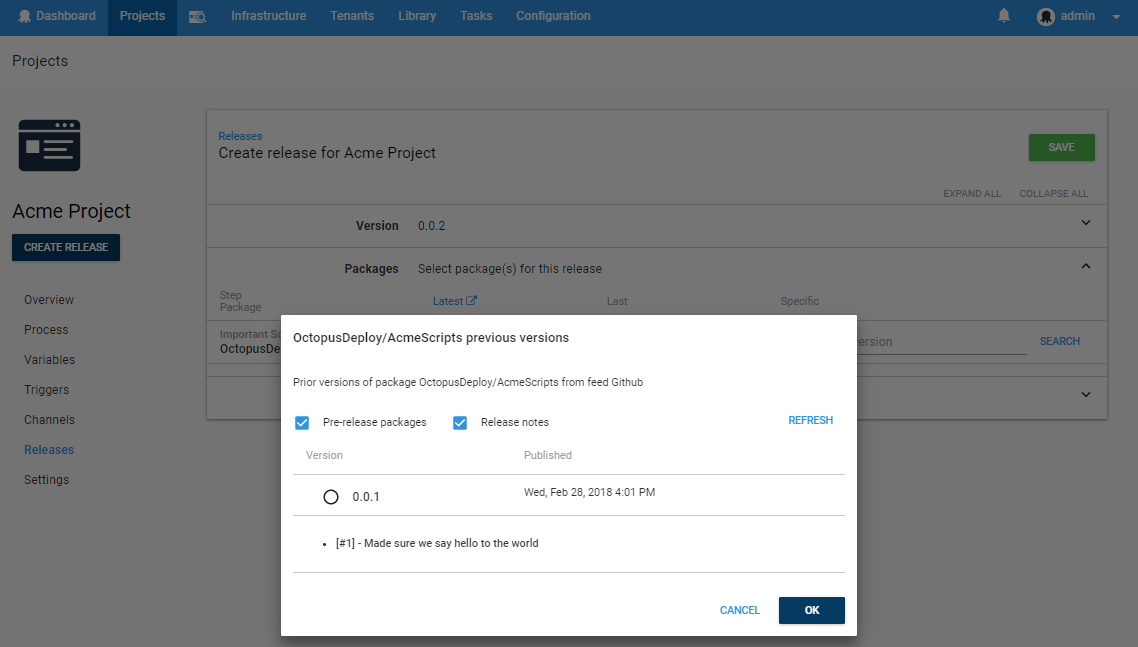This screenshot has width=1138, height=647.
Task: Go to the Library menu
Action: click(417, 16)
